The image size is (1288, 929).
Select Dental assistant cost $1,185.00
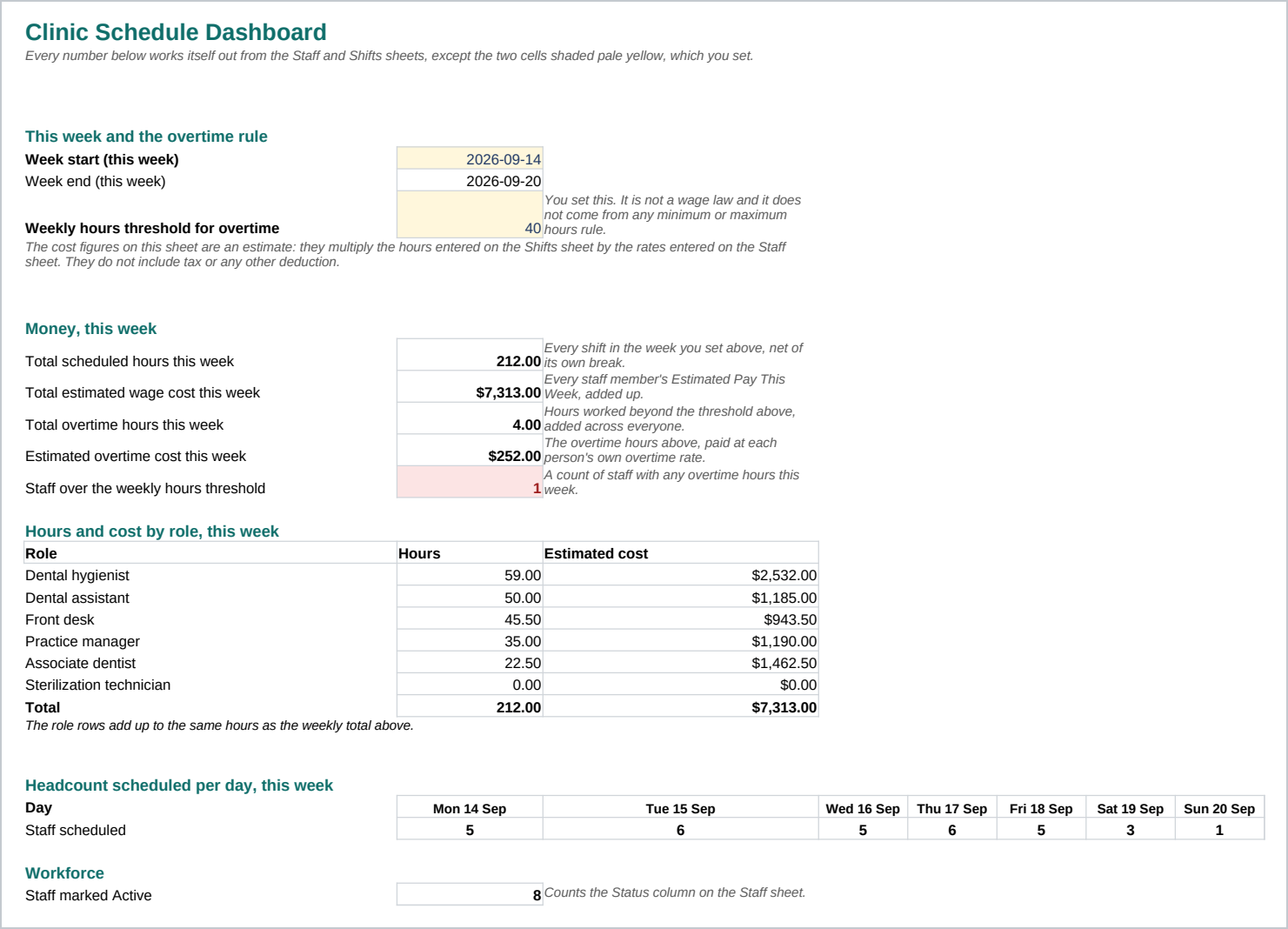click(681, 598)
